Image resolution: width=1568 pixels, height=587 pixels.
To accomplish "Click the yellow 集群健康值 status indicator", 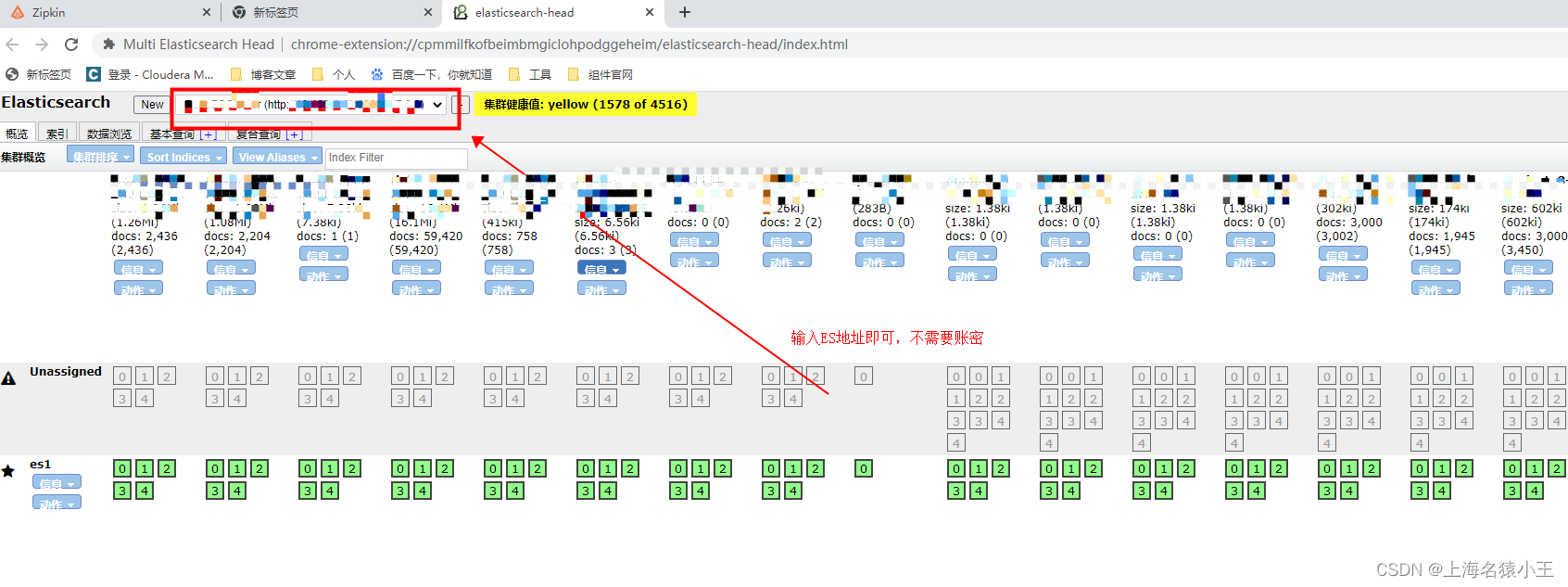I will 586,104.
